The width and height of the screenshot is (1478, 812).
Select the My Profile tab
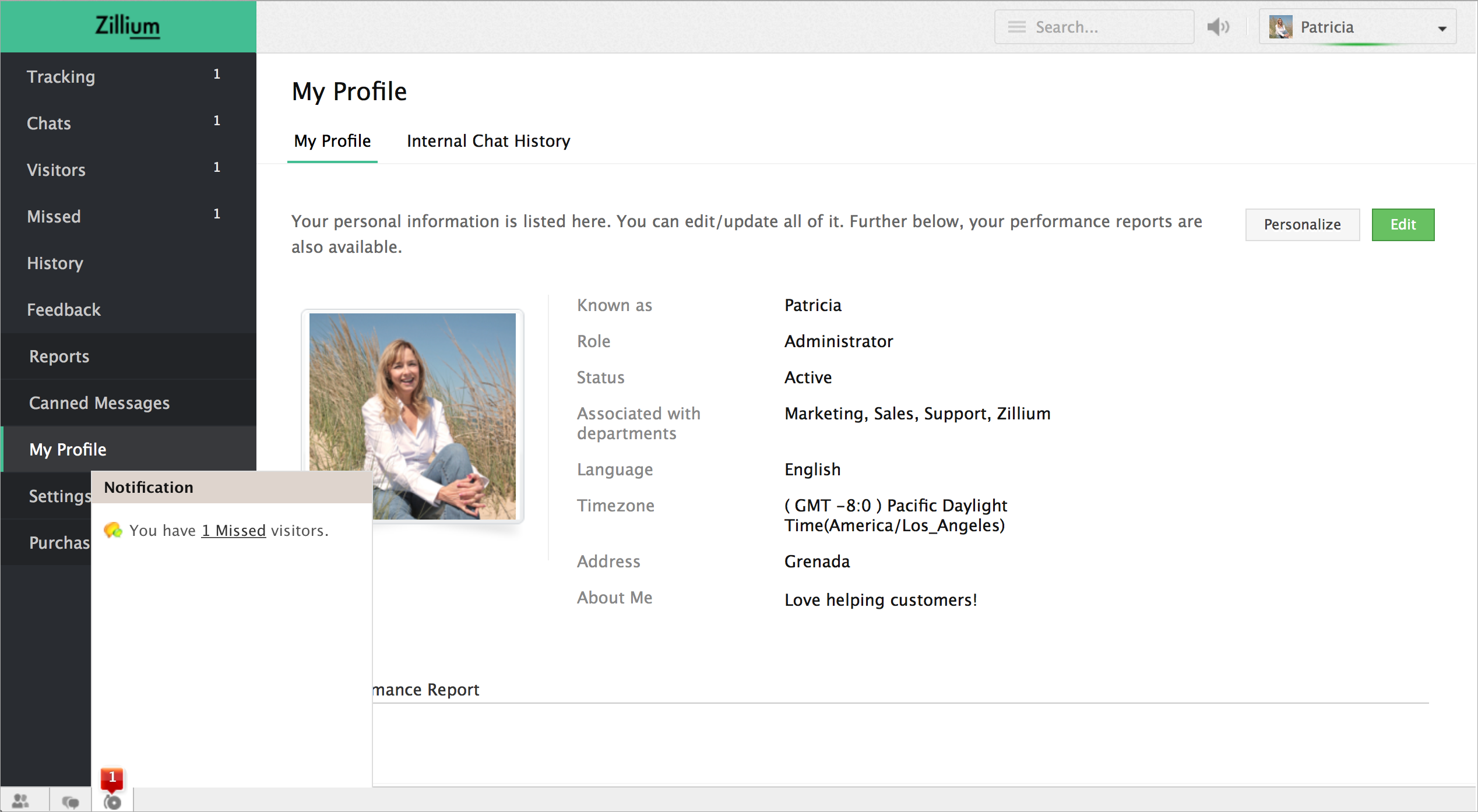(x=332, y=141)
